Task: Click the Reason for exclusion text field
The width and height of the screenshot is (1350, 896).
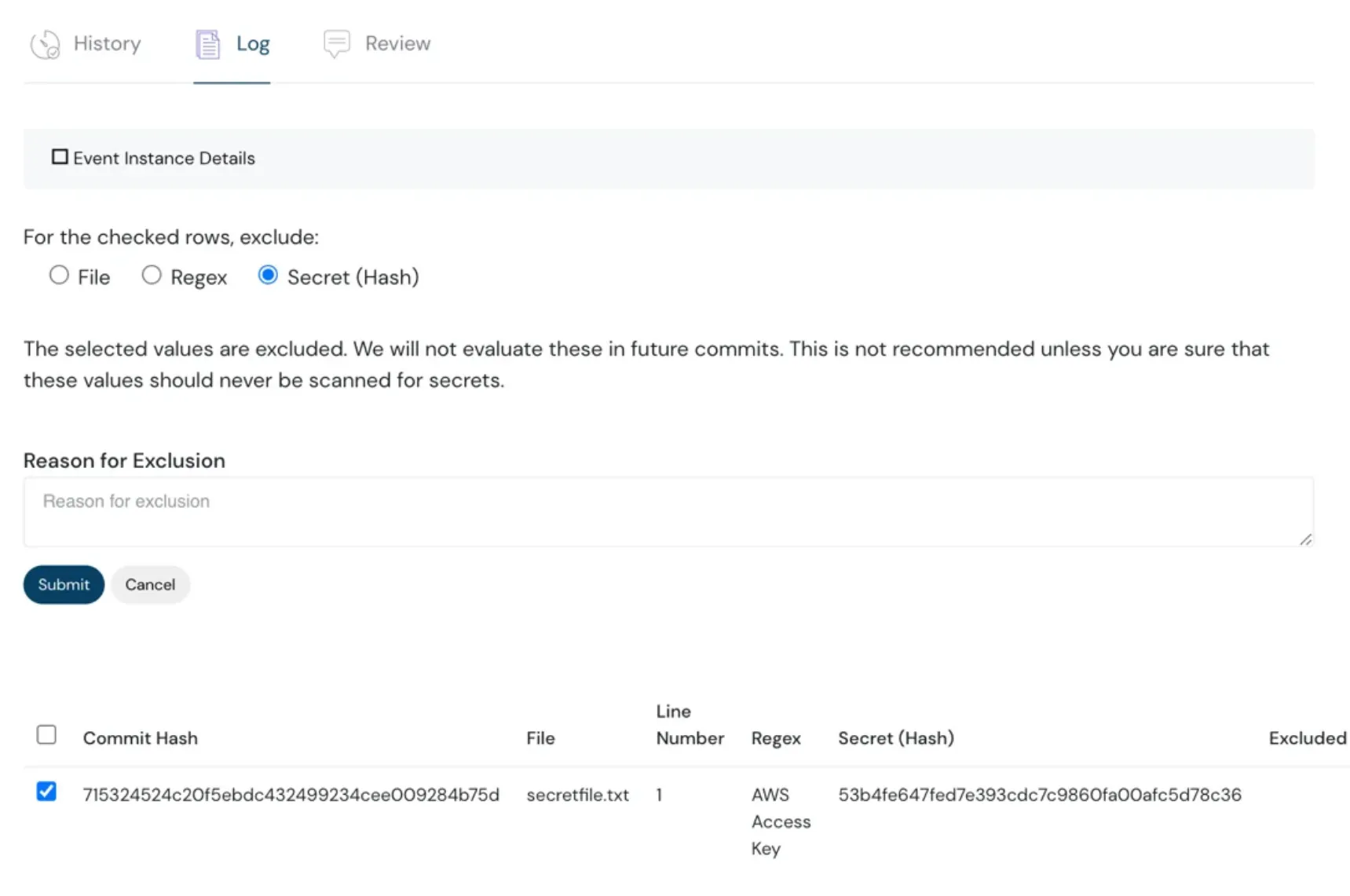Action: coord(668,512)
